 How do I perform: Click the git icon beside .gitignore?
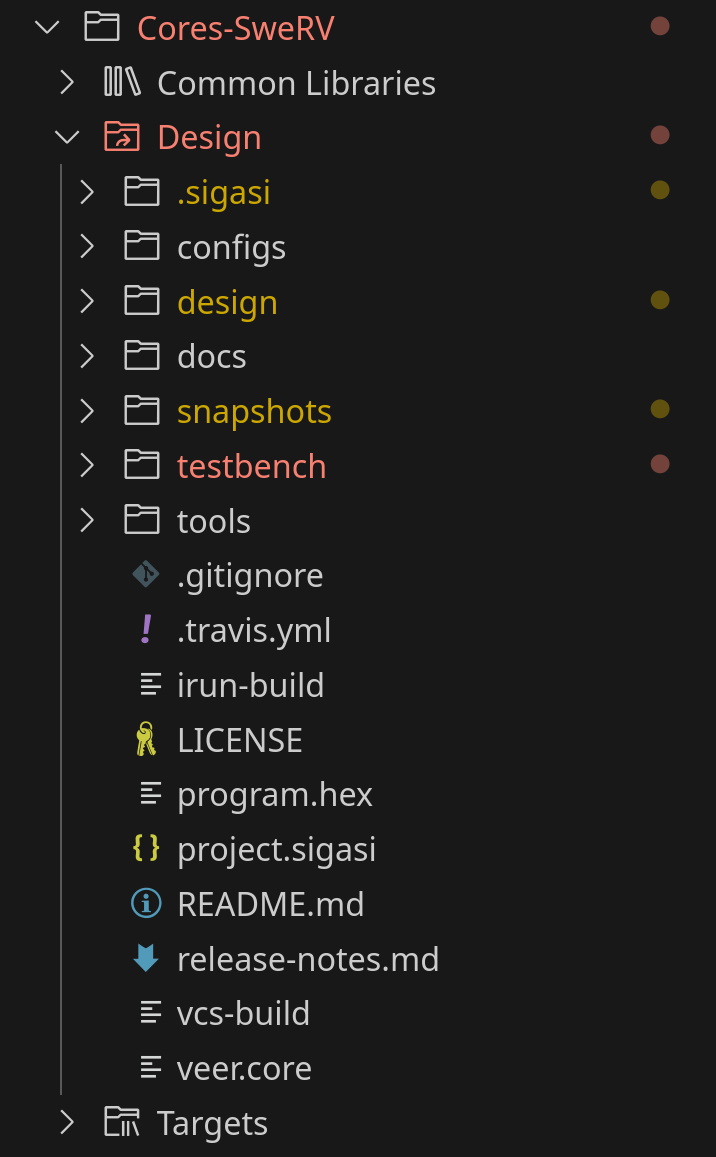point(146,575)
